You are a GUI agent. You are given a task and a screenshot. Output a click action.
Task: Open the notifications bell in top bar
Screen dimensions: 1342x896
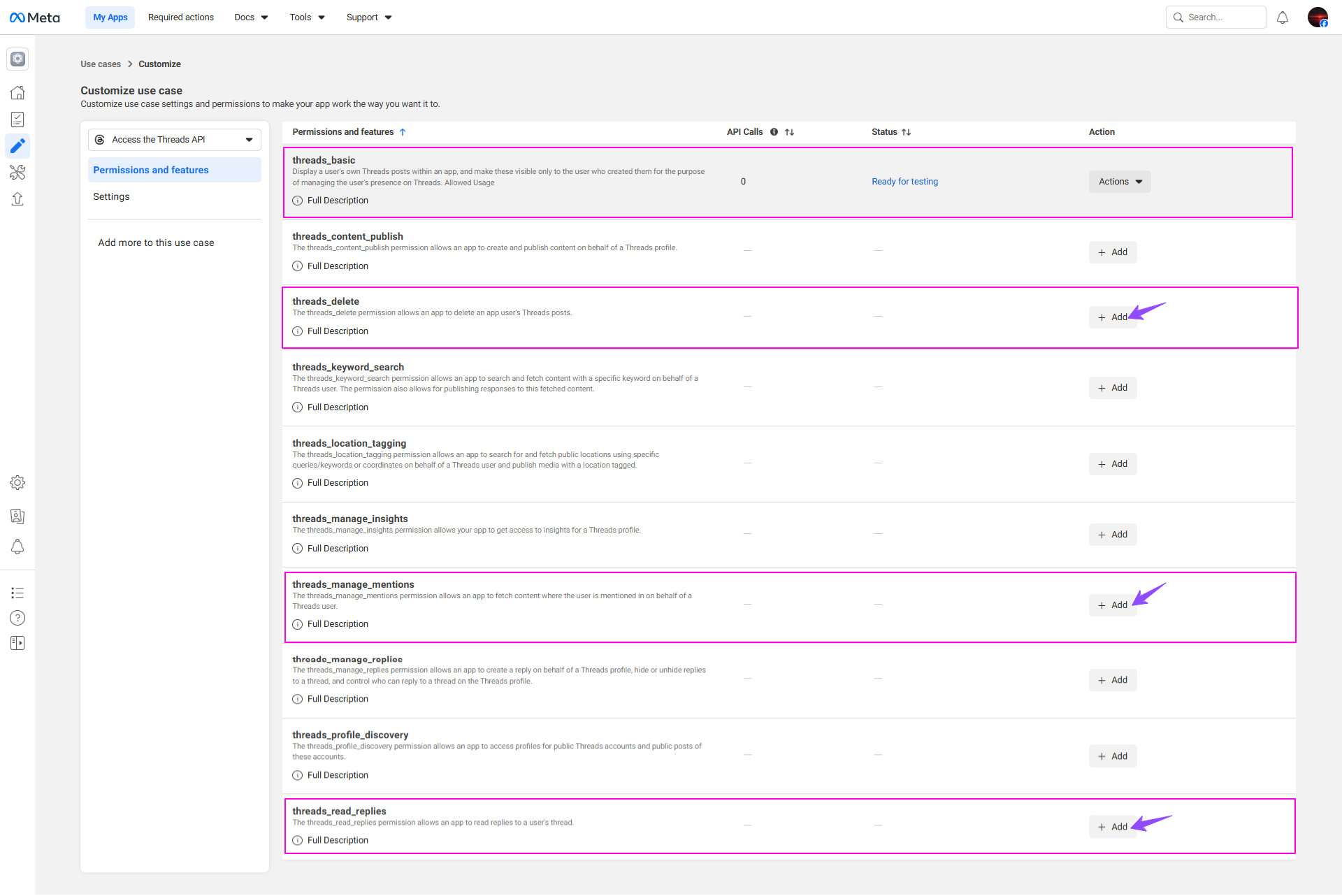coord(1282,17)
